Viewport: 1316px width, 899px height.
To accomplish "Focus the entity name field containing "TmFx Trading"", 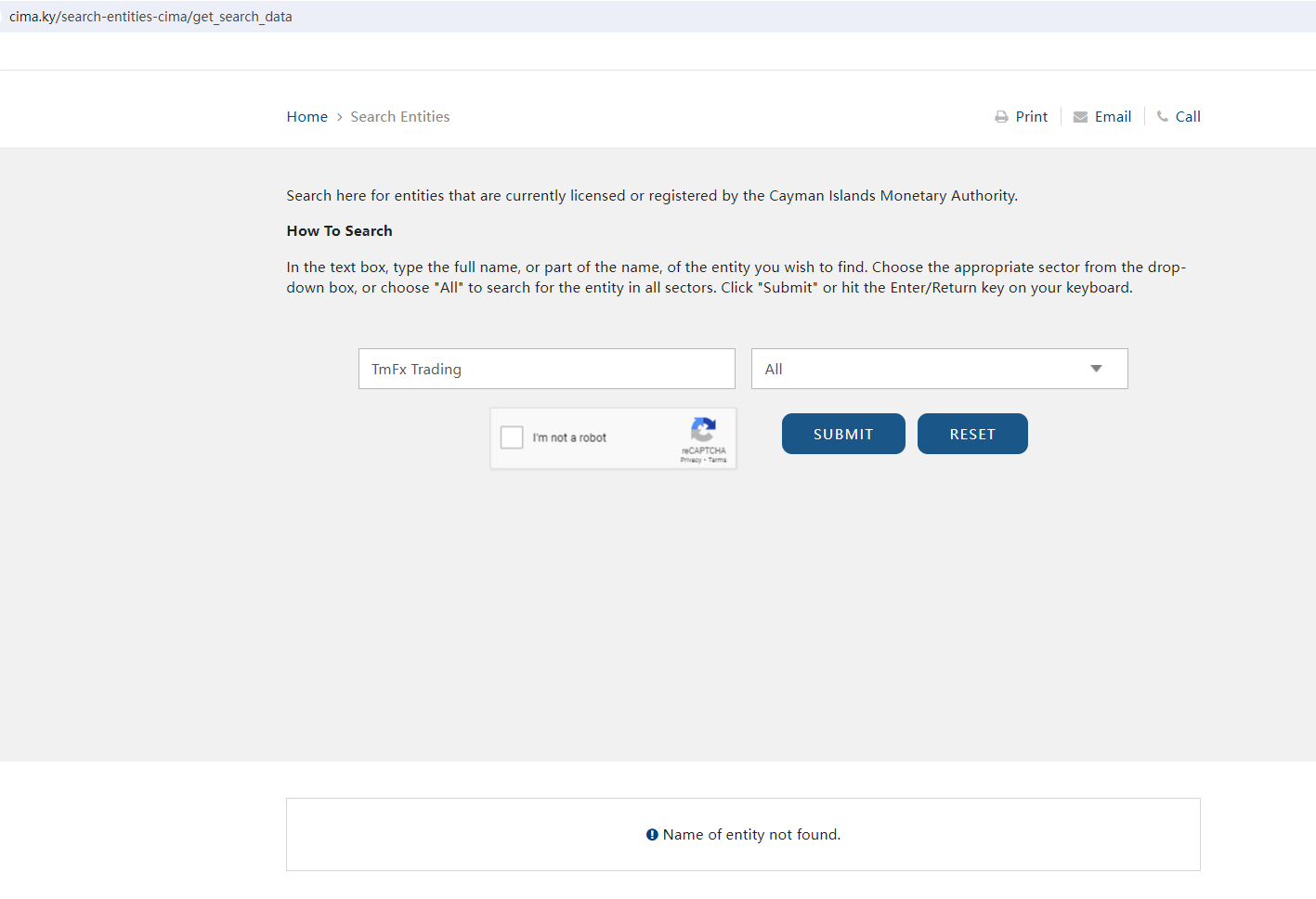I will [x=546, y=369].
